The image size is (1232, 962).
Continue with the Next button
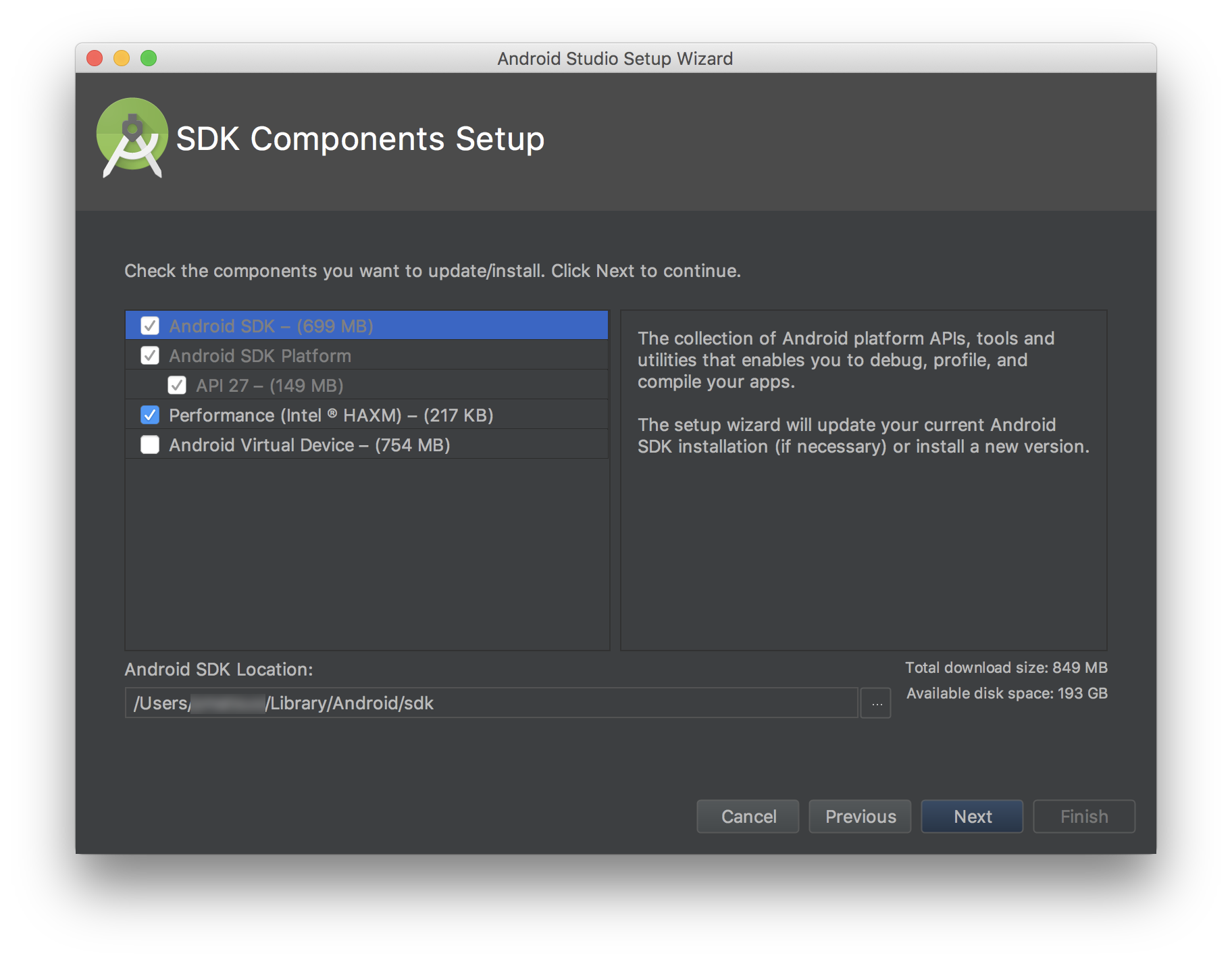972,817
